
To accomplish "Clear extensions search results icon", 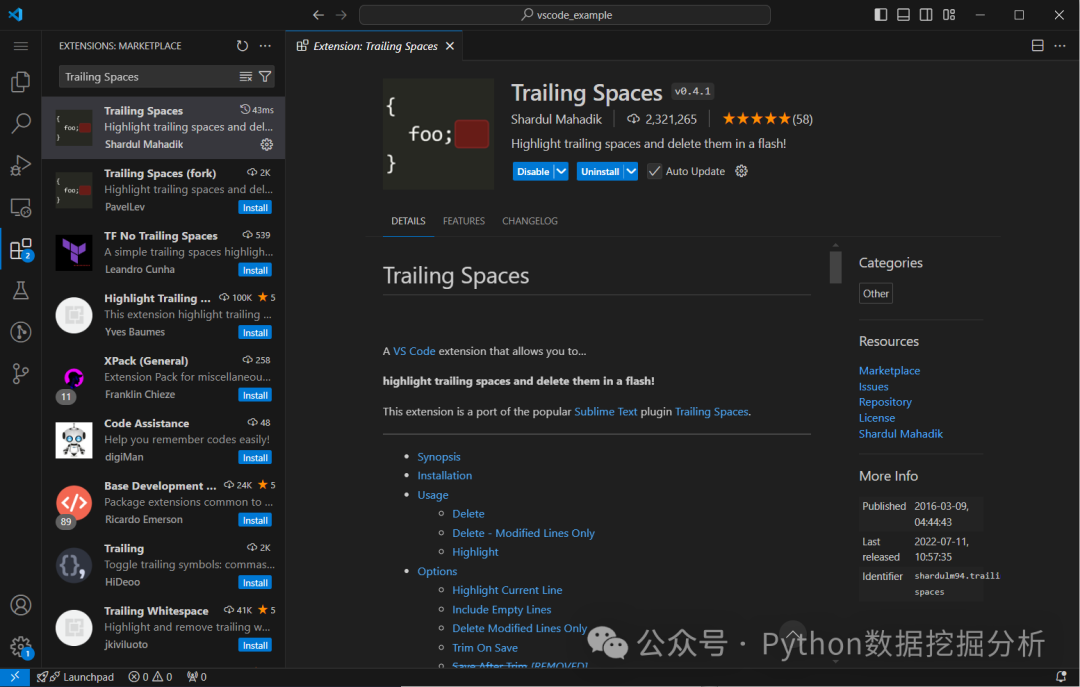I will (x=246, y=76).
